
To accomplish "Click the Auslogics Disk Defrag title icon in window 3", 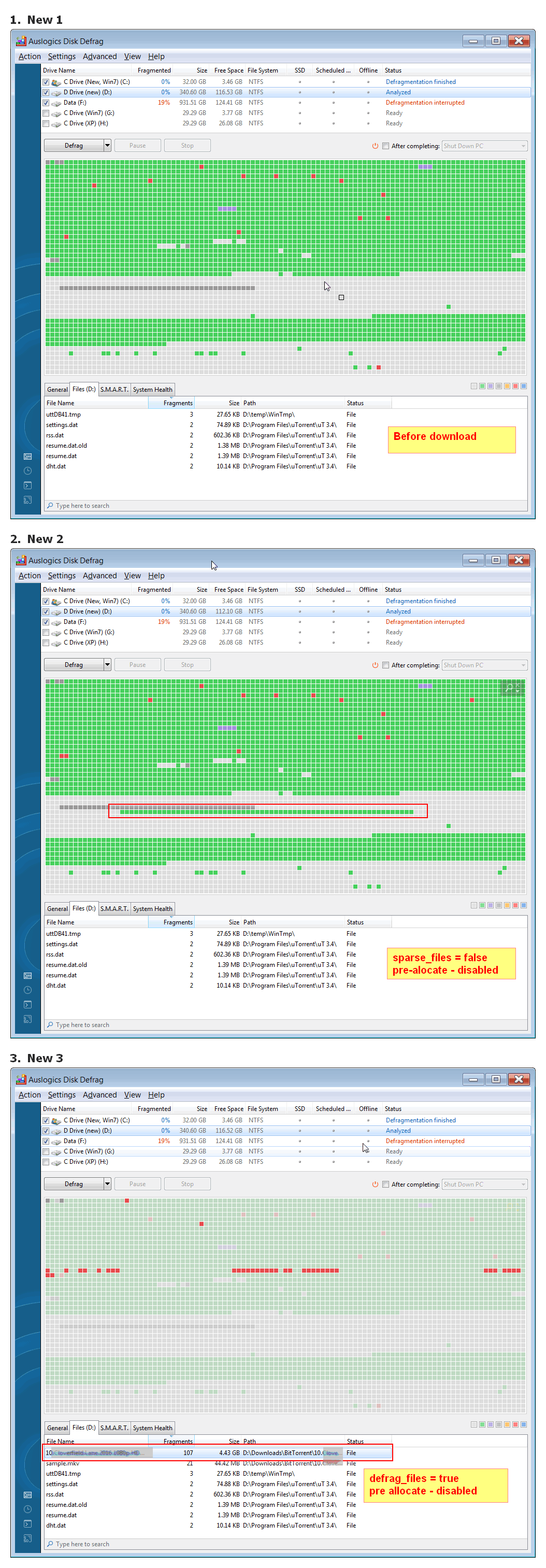I will [x=21, y=1080].
